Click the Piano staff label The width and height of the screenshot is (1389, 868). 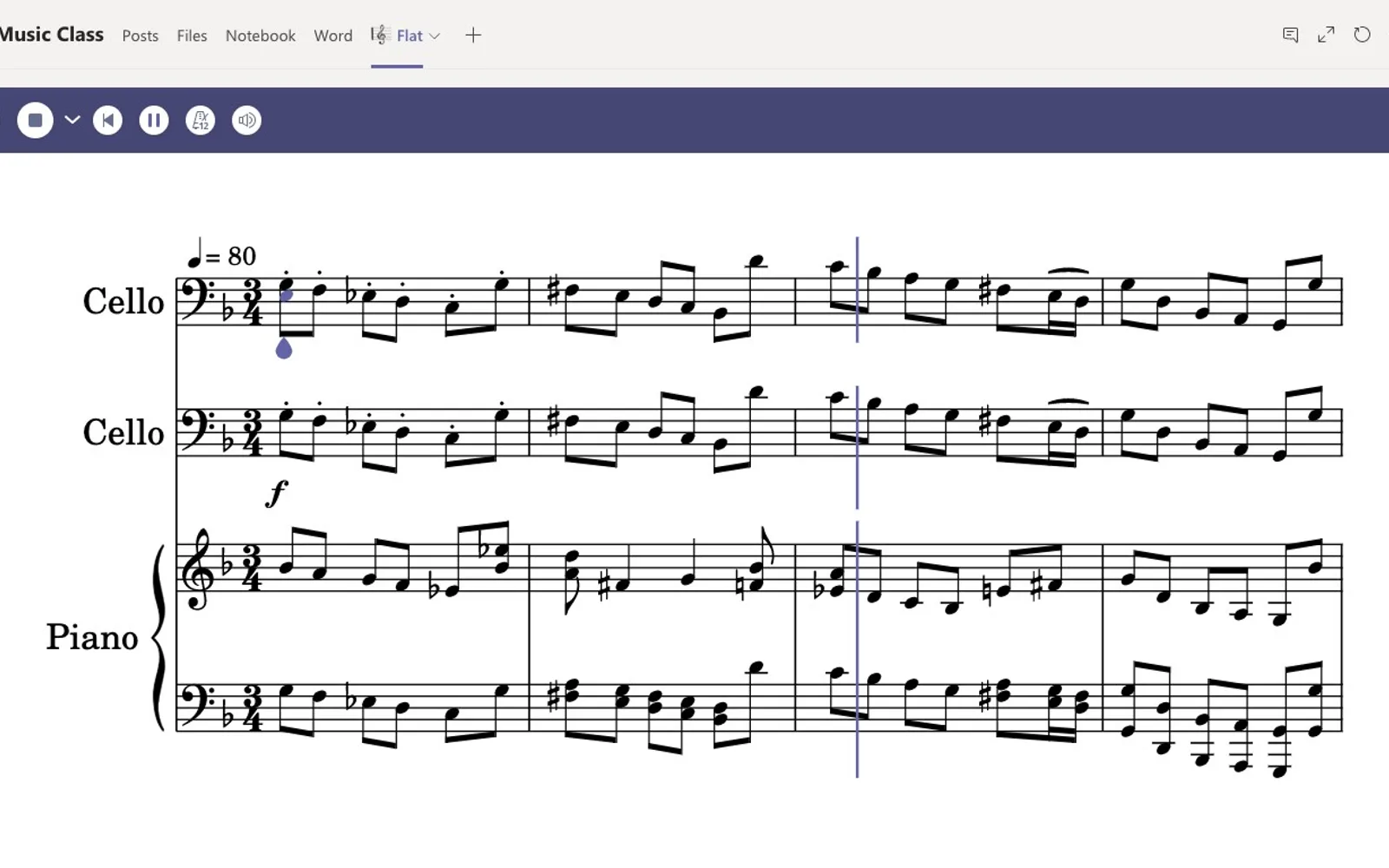point(92,638)
